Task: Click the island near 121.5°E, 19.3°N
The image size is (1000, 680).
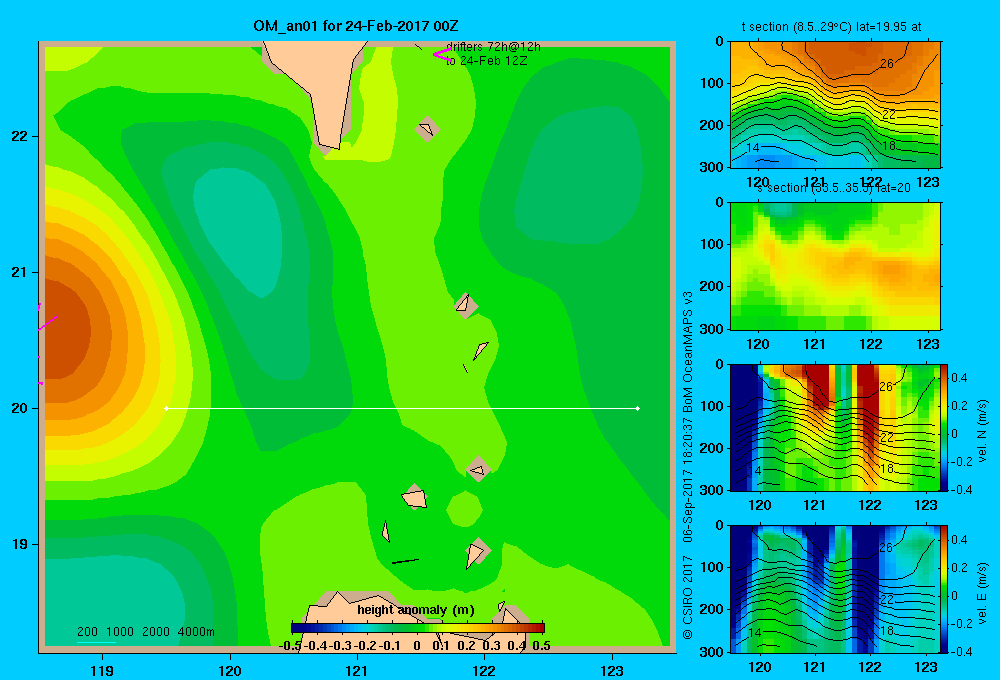Action: tap(415, 497)
